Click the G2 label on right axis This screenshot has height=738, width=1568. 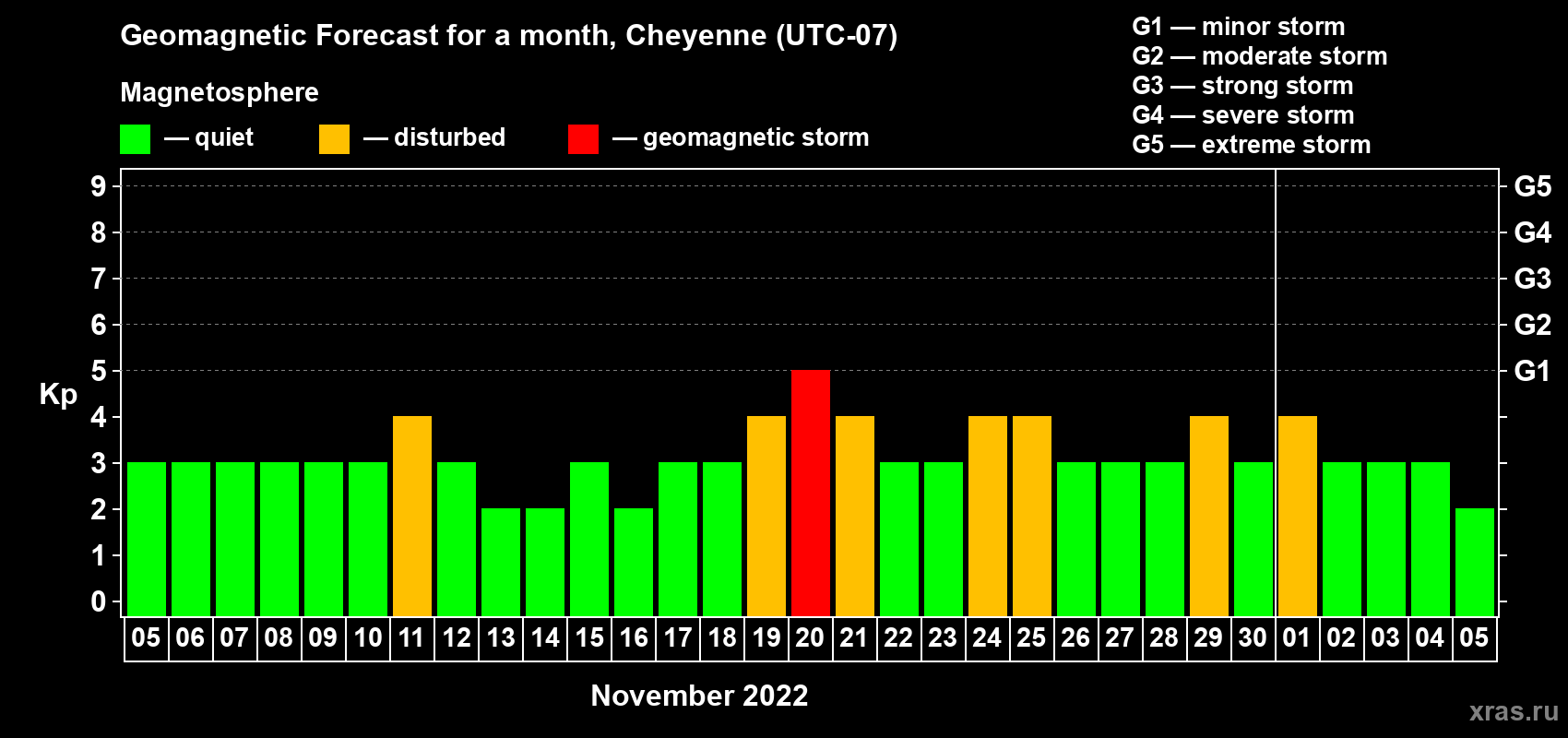pos(1533,325)
